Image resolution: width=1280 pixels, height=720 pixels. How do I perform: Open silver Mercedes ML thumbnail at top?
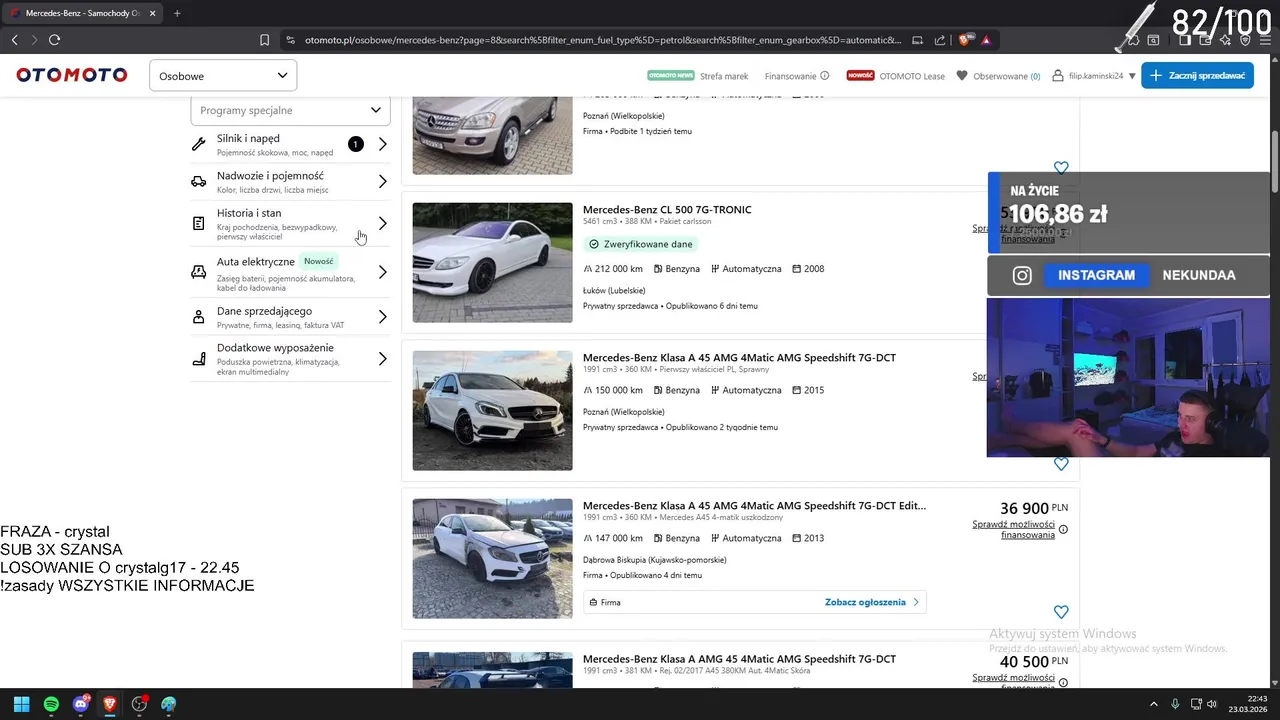coord(492,135)
